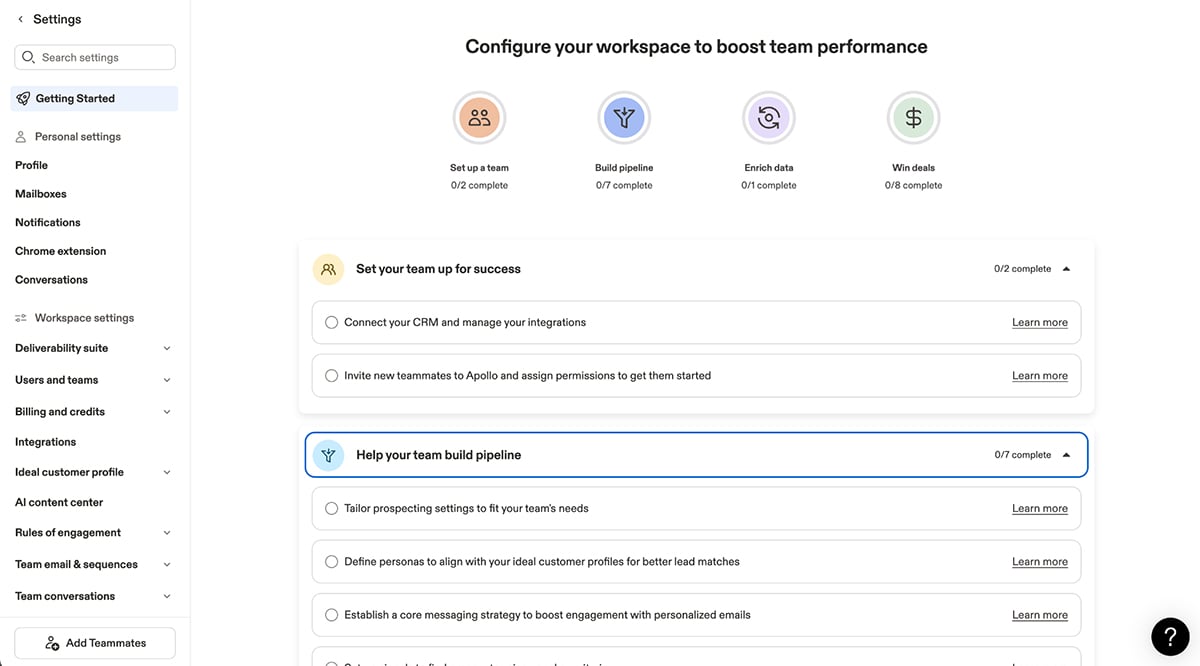1200x666 pixels.
Task: Click the Getting Started rocket icon
Action: click(x=22, y=97)
